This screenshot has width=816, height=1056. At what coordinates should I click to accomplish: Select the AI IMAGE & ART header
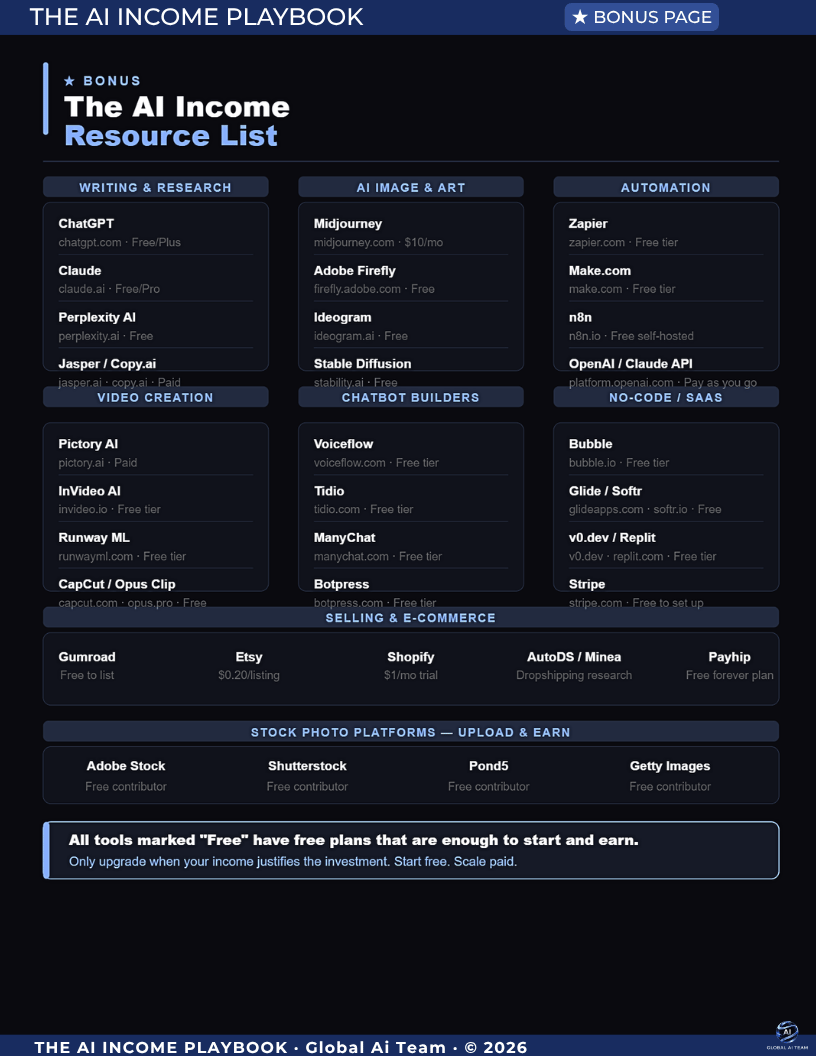tap(411, 187)
